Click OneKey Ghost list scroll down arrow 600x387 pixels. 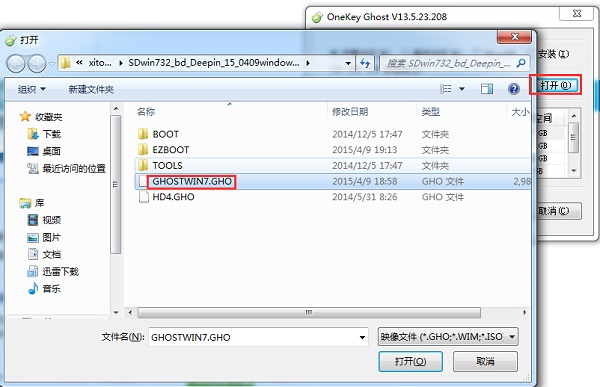pos(573,171)
